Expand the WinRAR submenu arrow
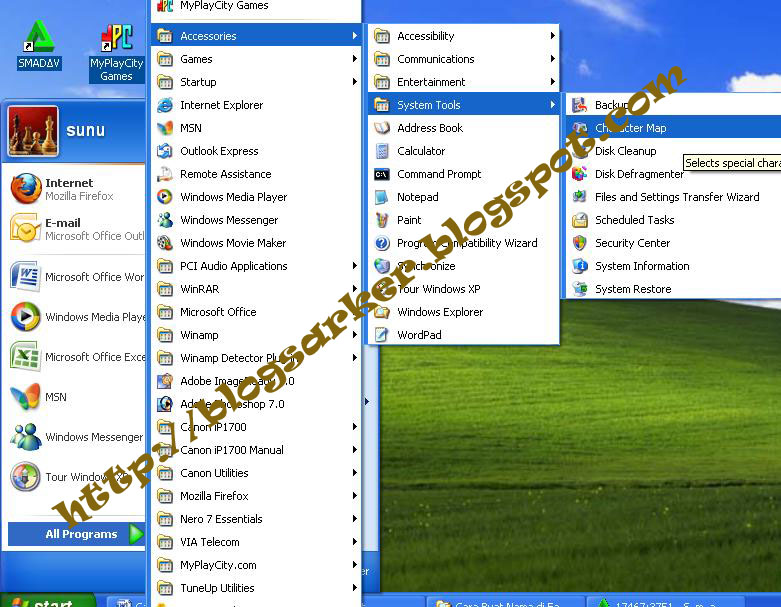Screen dimensions: 781x607 [x=355, y=289]
